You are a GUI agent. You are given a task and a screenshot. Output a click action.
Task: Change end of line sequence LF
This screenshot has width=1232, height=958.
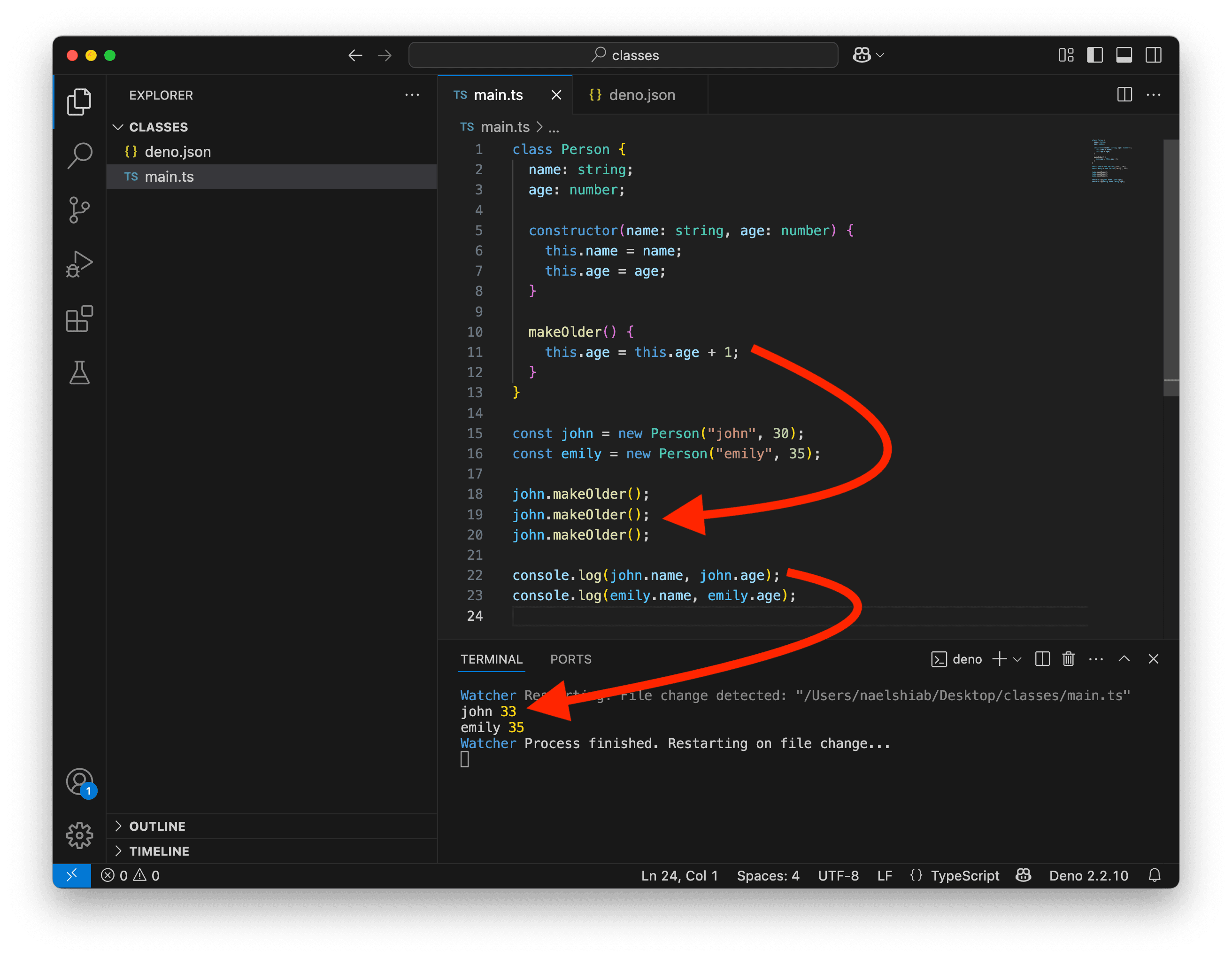[885, 875]
